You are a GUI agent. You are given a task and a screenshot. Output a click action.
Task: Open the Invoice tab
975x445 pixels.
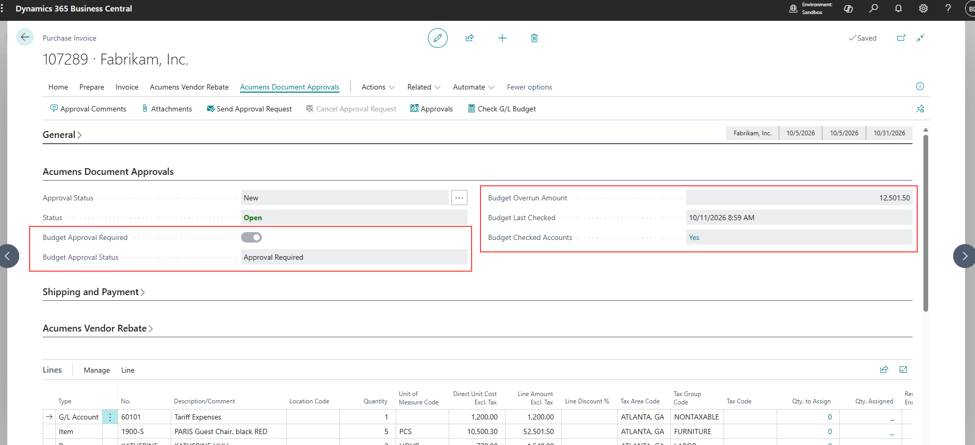(127, 87)
